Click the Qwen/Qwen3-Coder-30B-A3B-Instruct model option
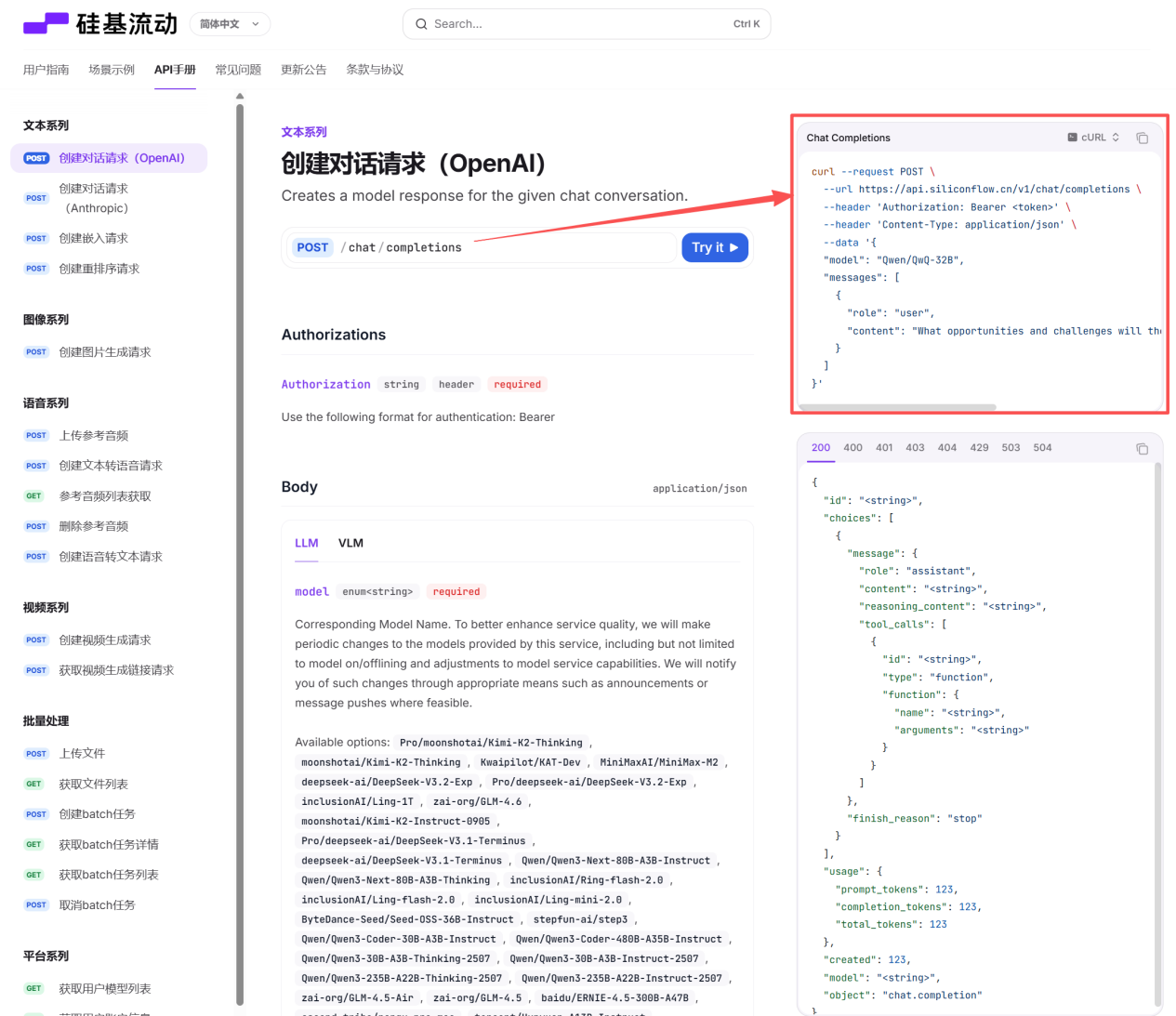This screenshot has width=1176, height=1016. [399, 940]
